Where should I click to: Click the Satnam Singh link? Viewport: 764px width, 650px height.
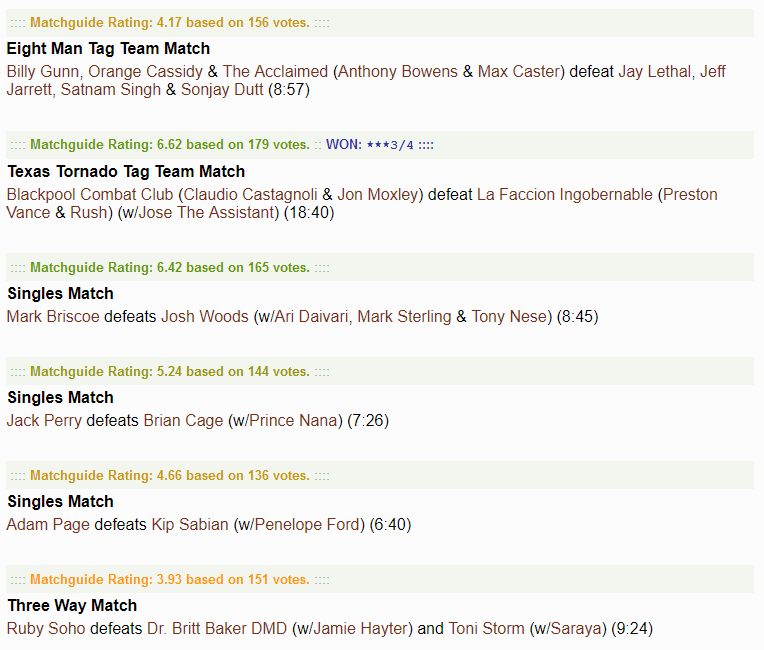111,90
